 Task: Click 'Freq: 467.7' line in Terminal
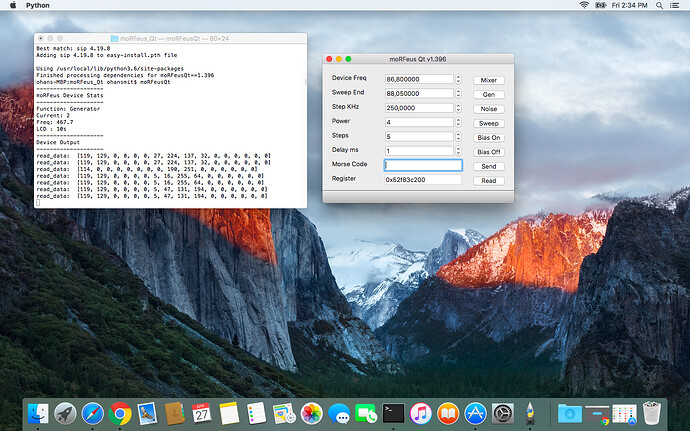55,122
